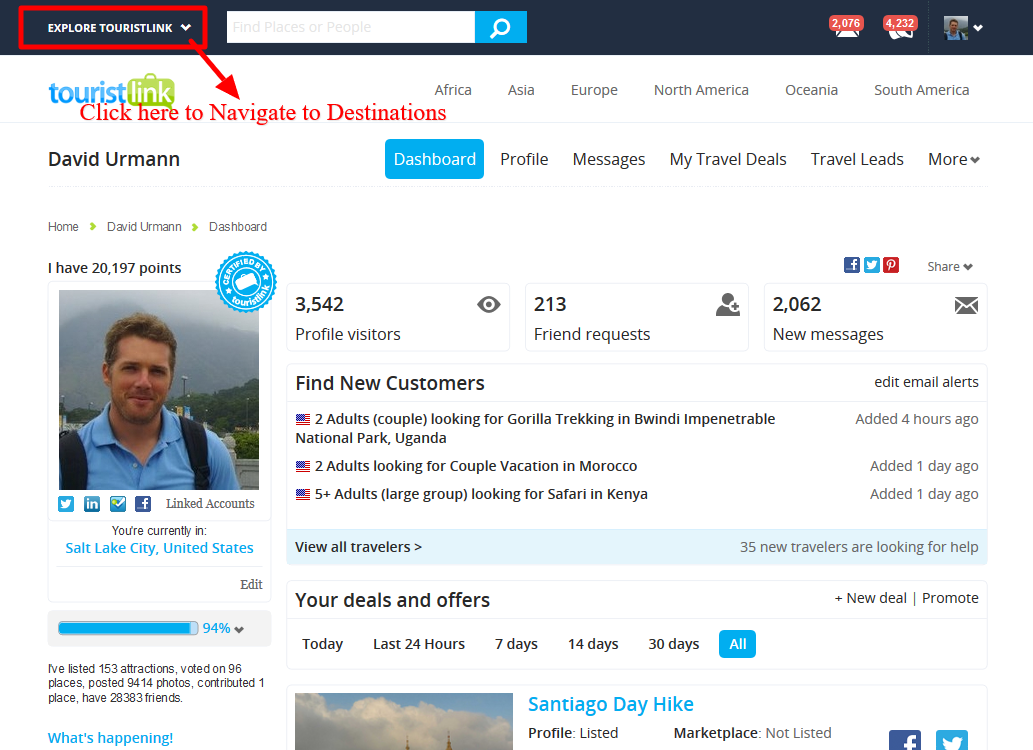This screenshot has height=750, width=1033.
Task: Click the touristlink logo
Action: (111, 91)
